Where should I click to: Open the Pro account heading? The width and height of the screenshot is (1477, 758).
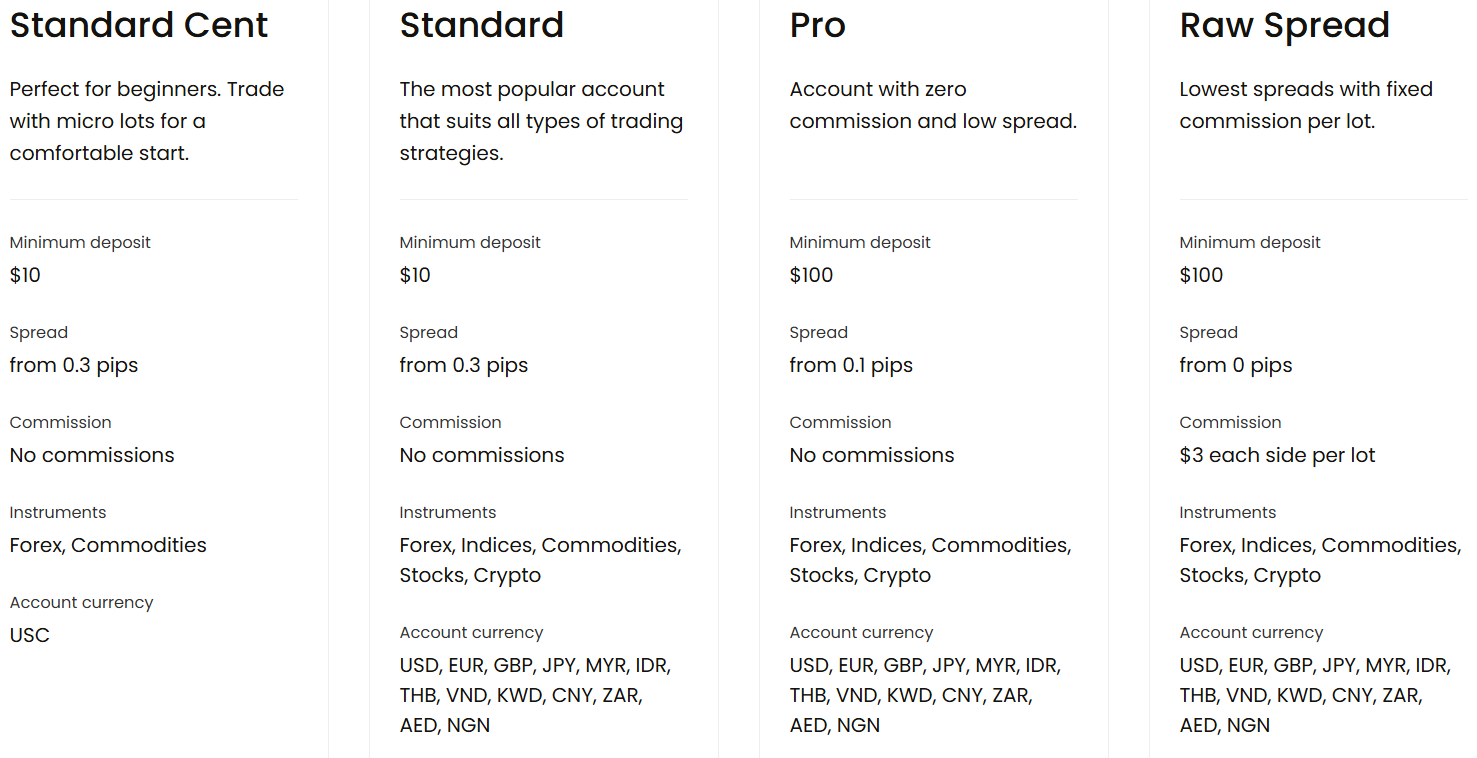817,25
